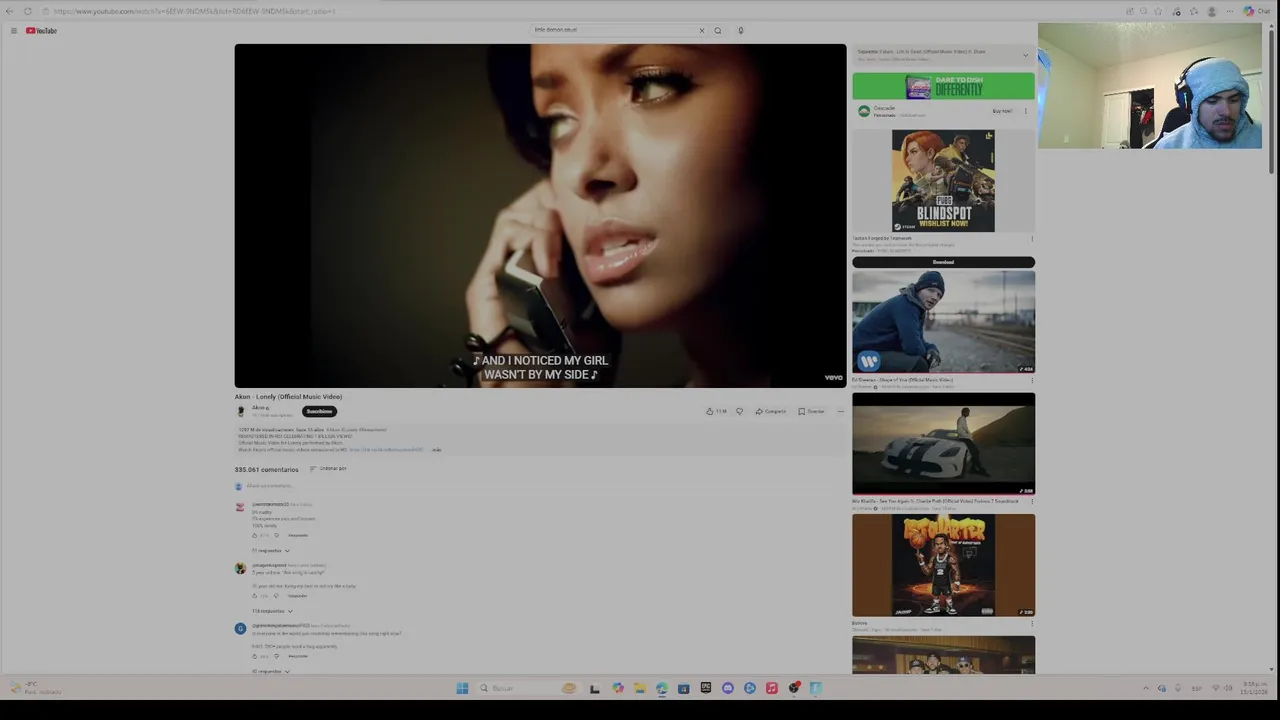Click the YouTube logo home link
Viewport: 1280px width, 720px height.
click(41, 31)
